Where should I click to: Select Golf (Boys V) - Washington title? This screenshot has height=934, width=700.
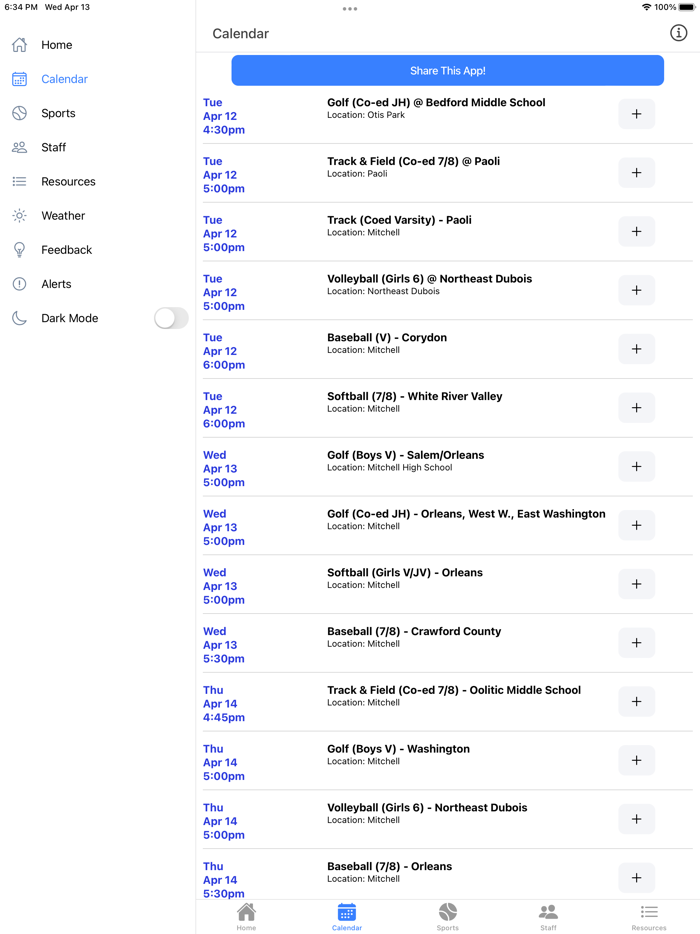tap(399, 749)
